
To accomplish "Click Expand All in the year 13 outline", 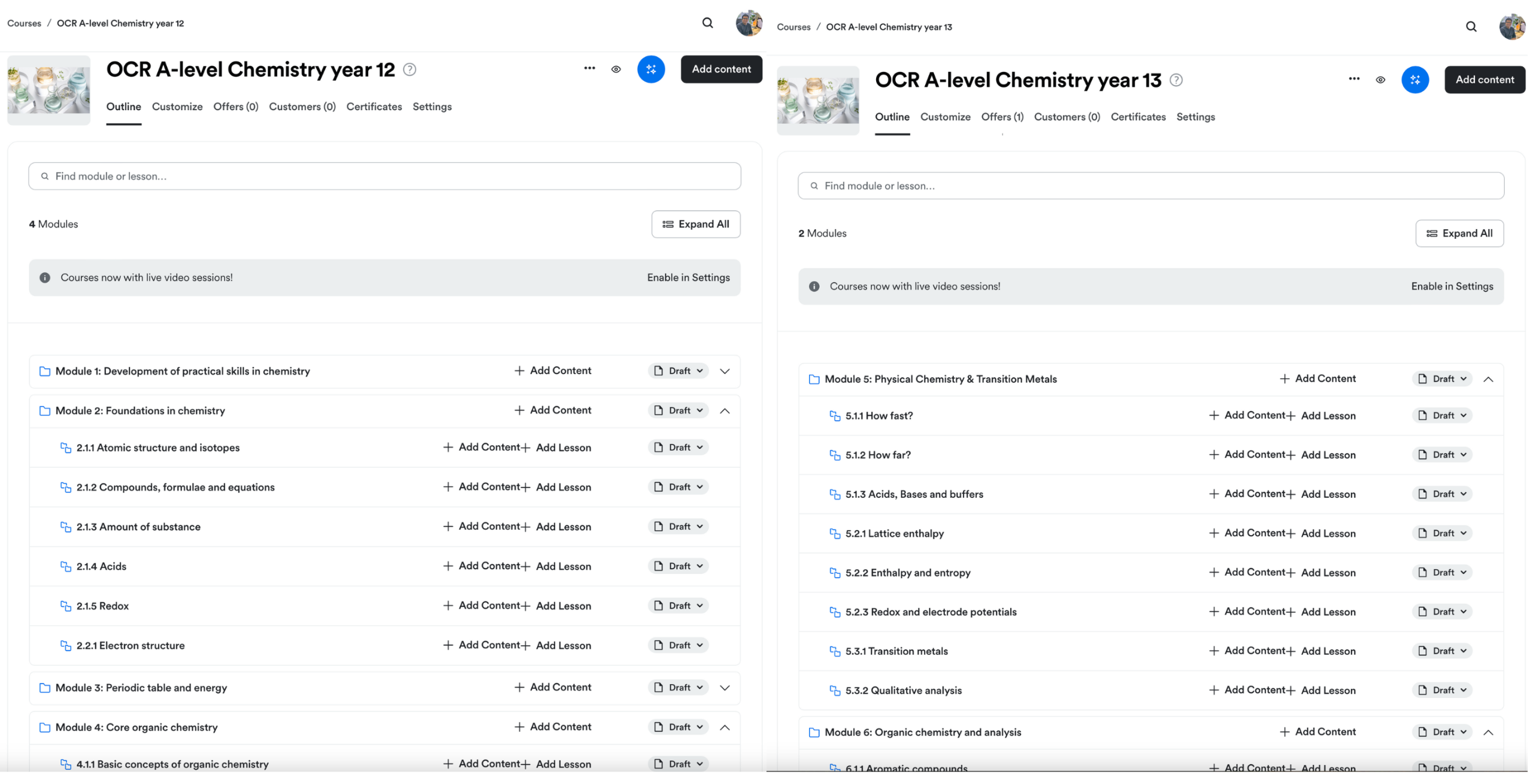I will click(1459, 233).
